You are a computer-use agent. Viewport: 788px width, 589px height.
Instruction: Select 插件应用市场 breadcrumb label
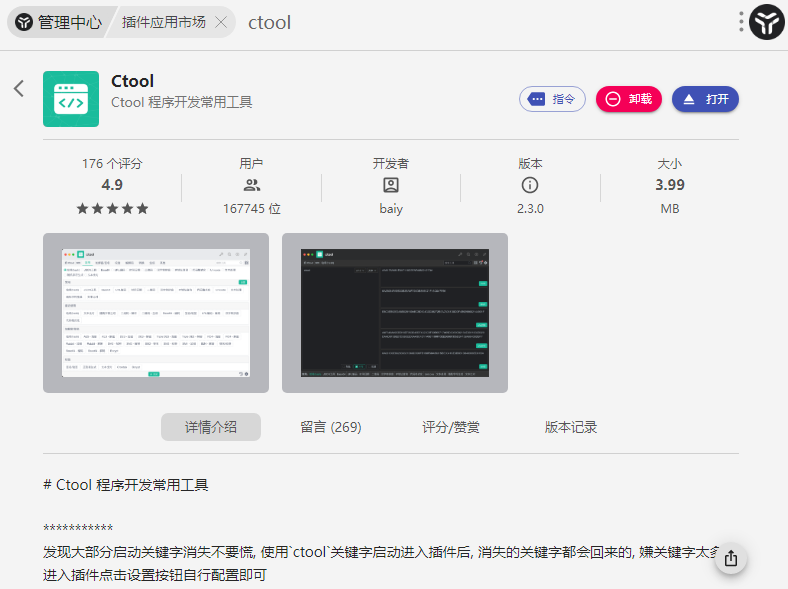click(x=163, y=22)
